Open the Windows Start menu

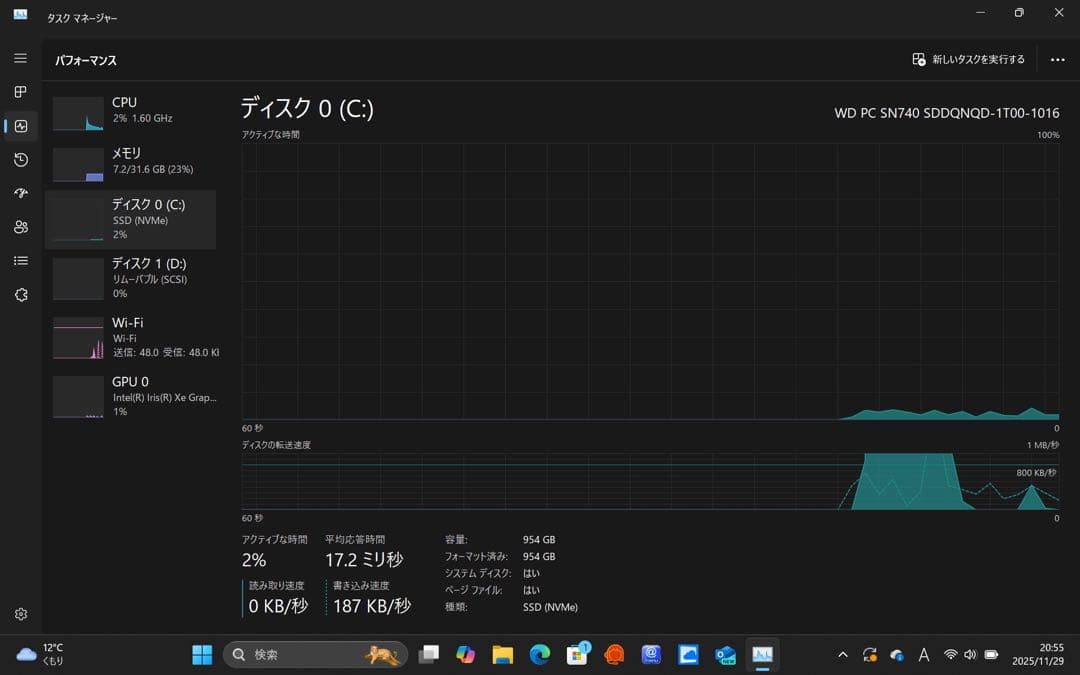tap(201, 654)
